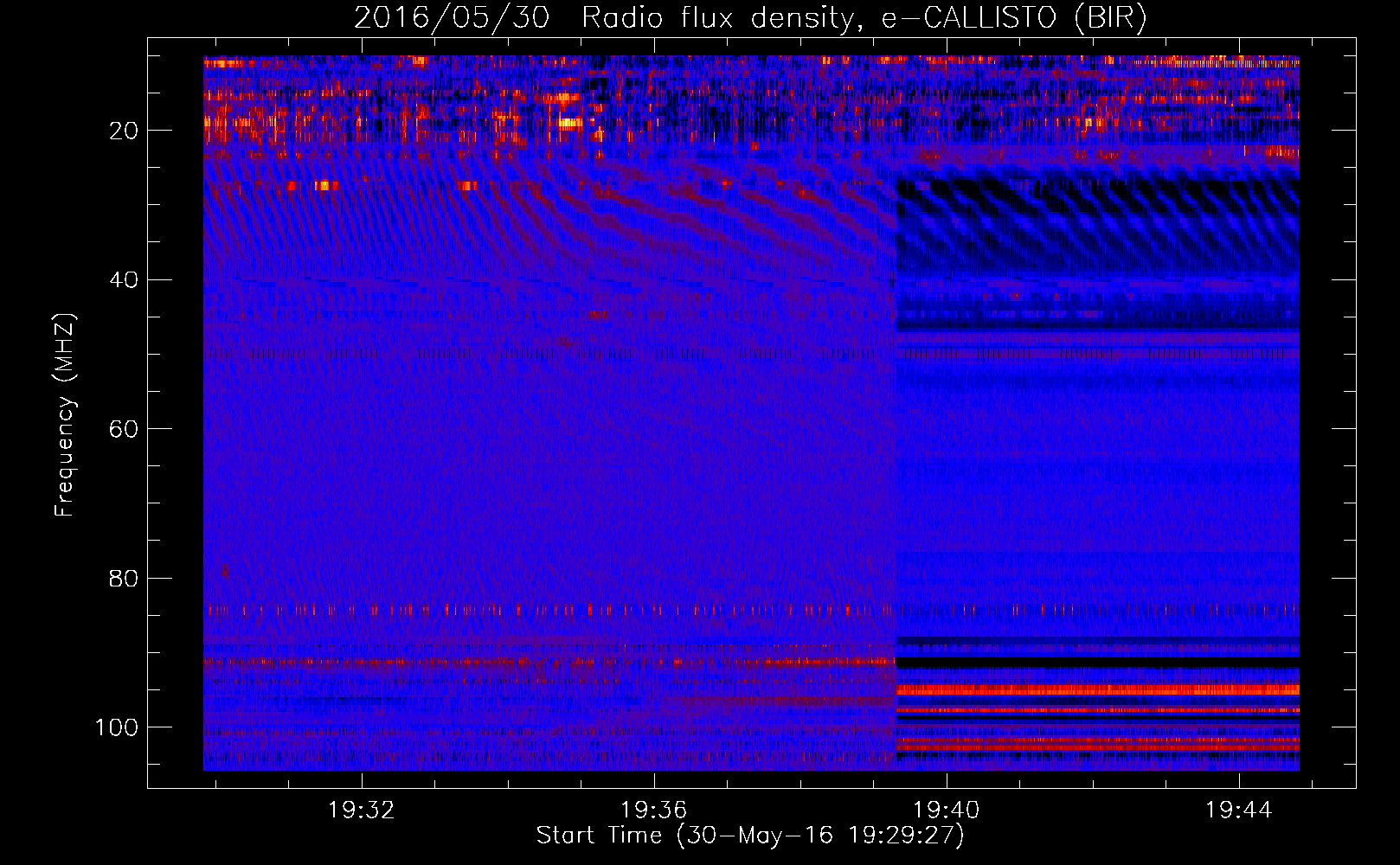1400x865 pixels.
Task: Click the time tick label '19:40'
Action: 947,810
